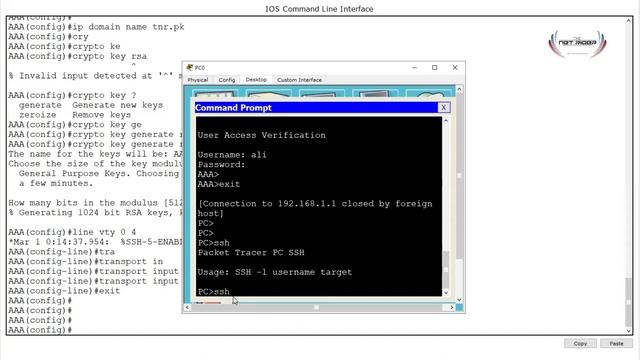Click the IOS CLI vertical scrollbar thumb

point(629,302)
